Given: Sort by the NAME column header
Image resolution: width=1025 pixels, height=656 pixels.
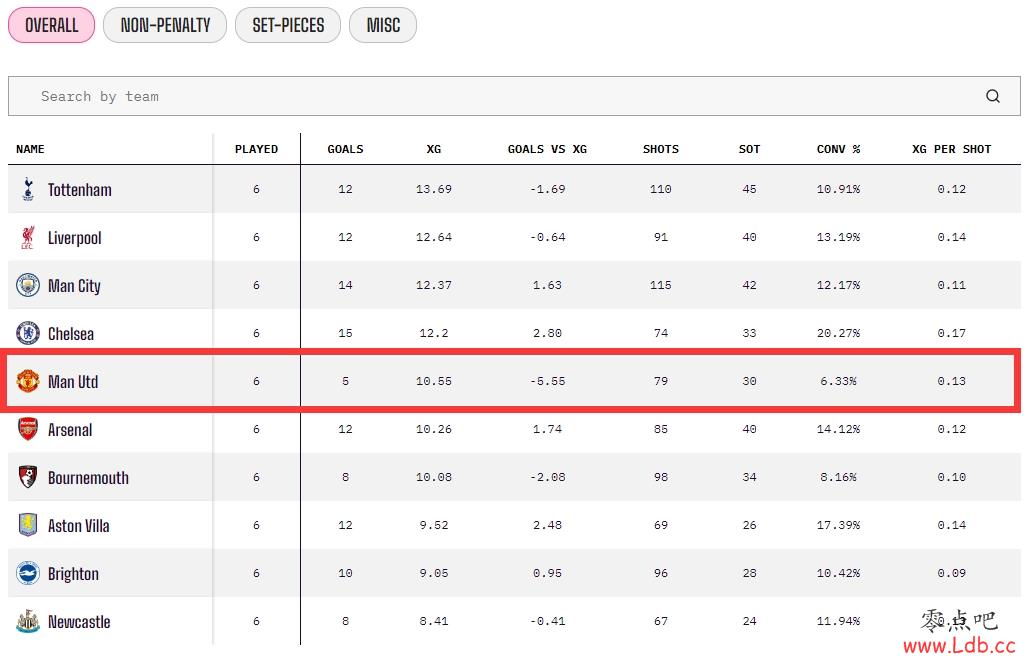Looking at the screenshot, I should [x=30, y=149].
